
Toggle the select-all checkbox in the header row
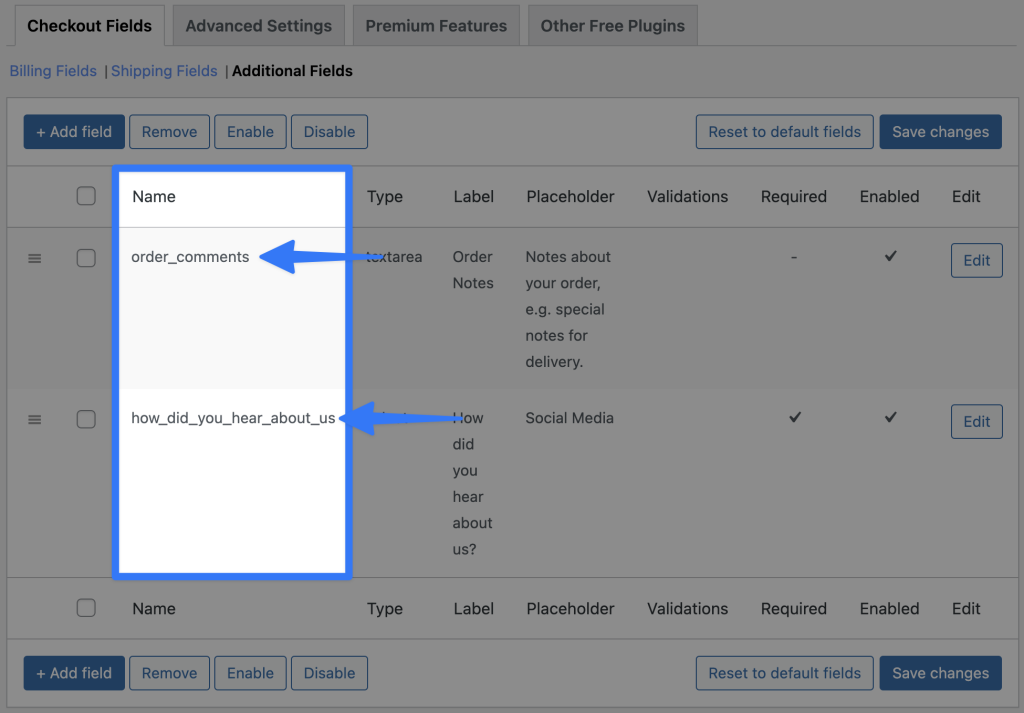(86, 196)
